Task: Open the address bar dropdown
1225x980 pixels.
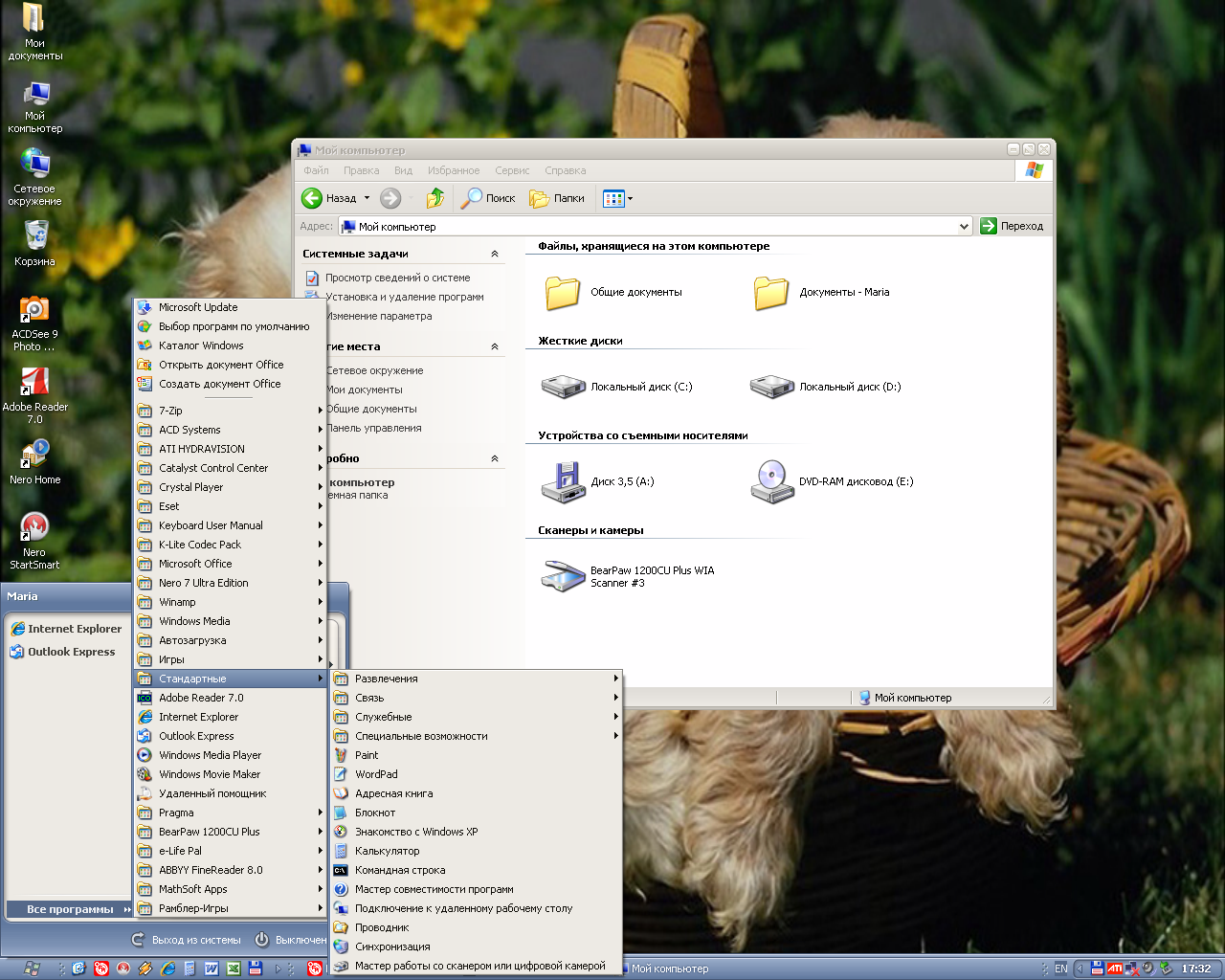Action: 964,227
